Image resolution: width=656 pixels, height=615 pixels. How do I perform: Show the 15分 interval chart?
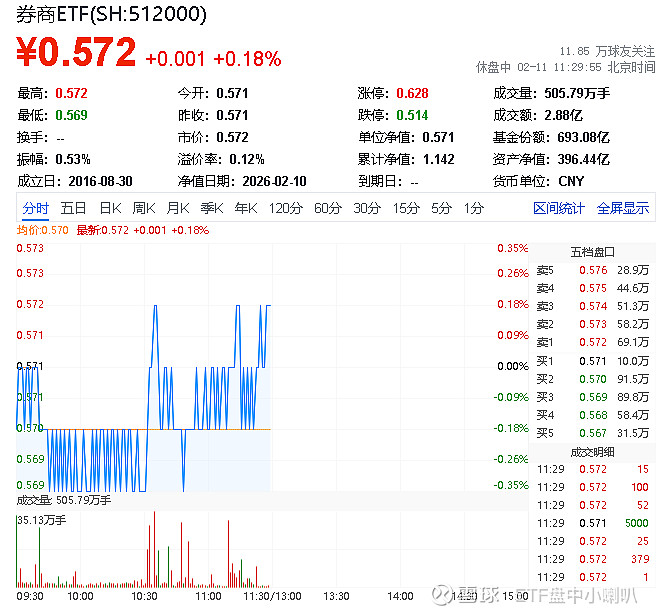point(406,208)
